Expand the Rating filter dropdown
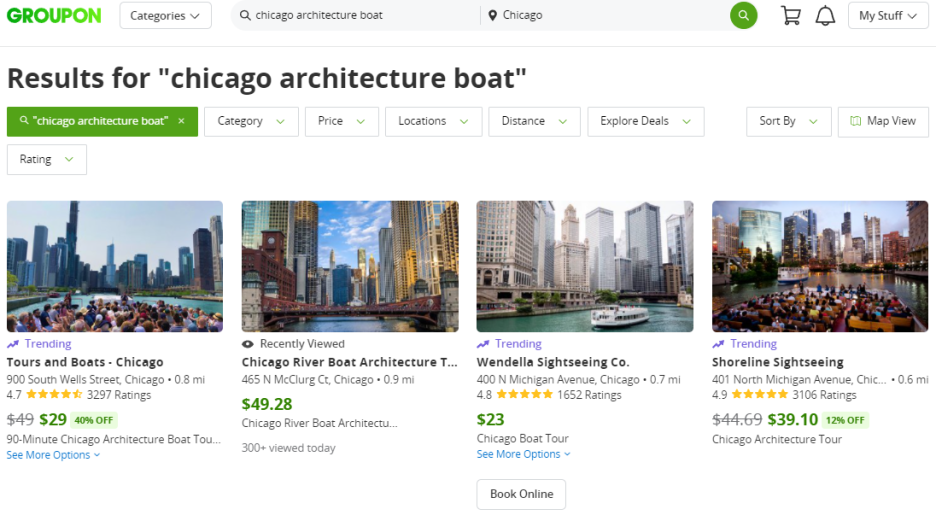 click(x=47, y=159)
